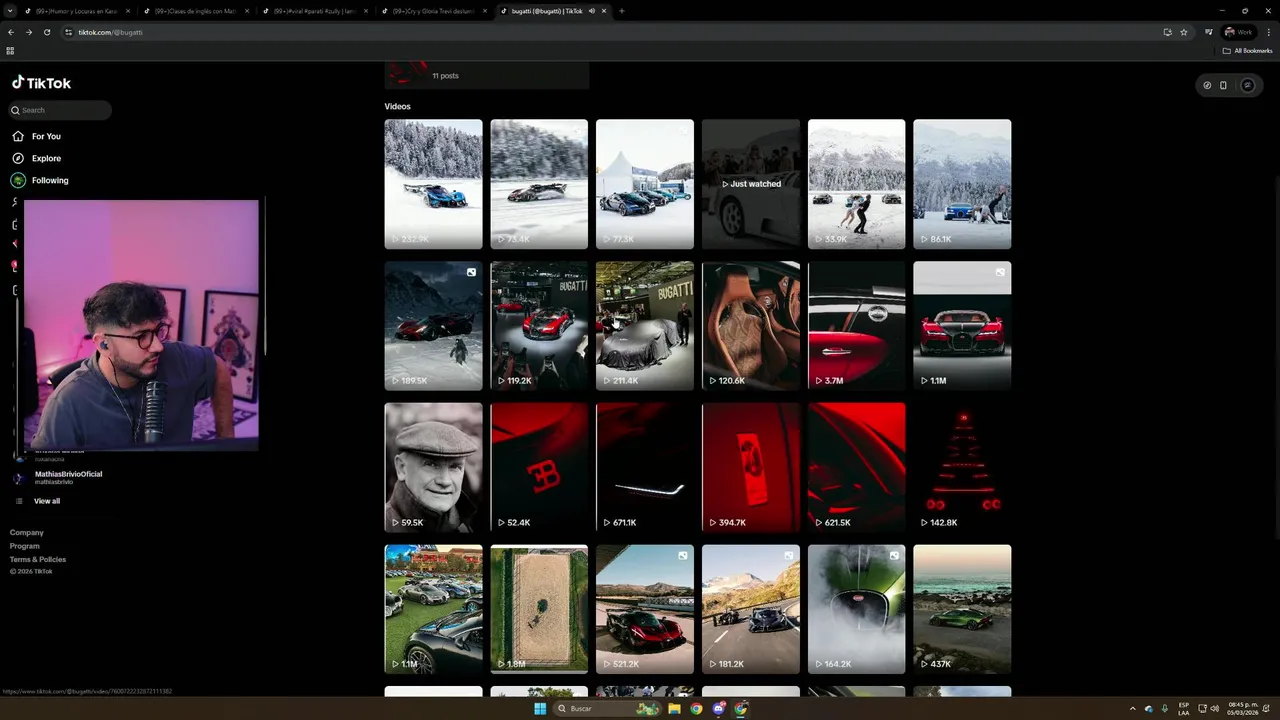The width and height of the screenshot is (1280, 720).
Task: Open the video with 73.4K views
Action: 539,184
